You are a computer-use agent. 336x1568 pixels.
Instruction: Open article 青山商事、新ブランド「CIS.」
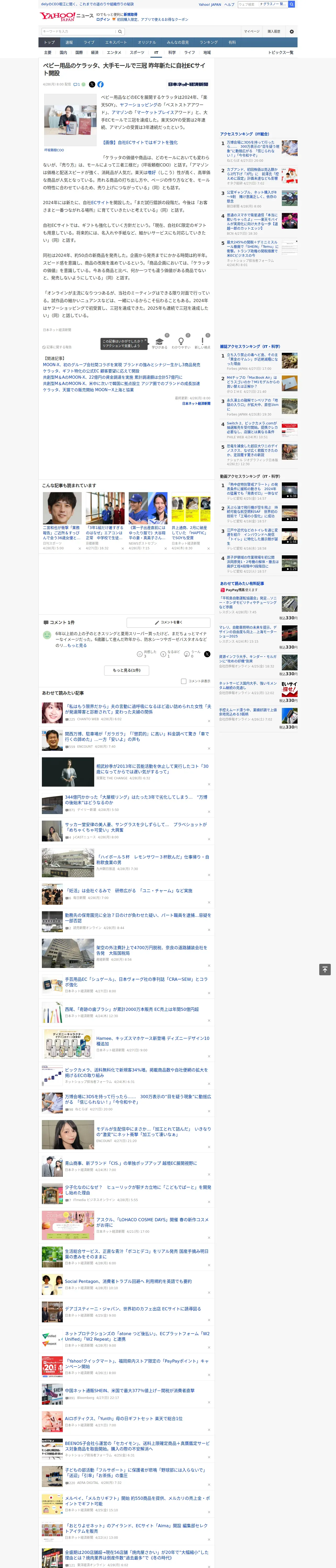pyautogui.click(x=131, y=1163)
